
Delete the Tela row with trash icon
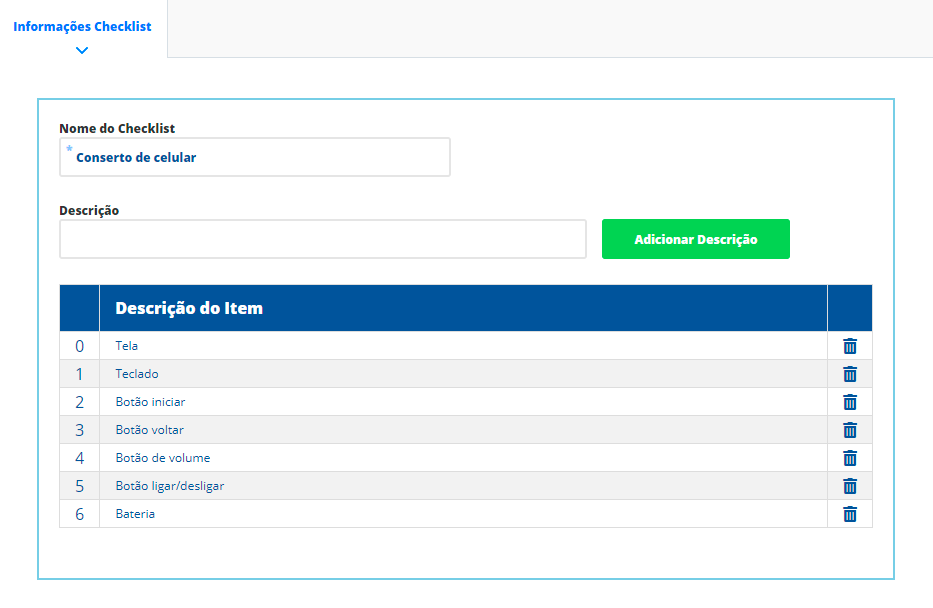[x=850, y=346]
